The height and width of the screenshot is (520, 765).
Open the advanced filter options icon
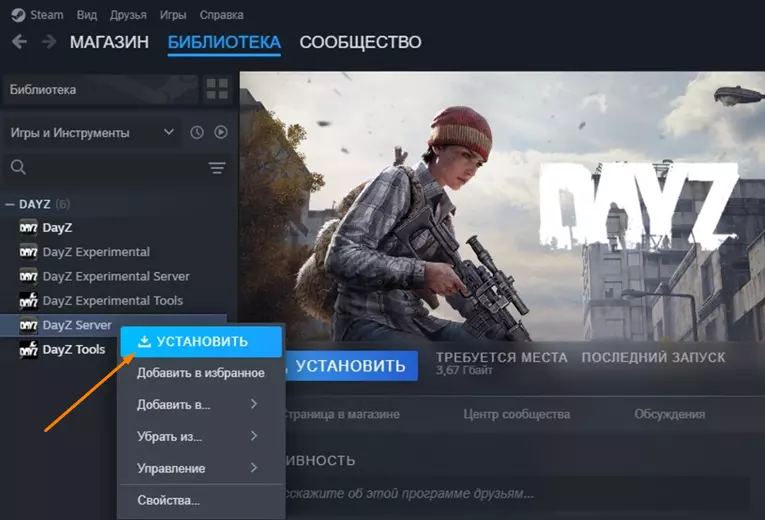217,168
